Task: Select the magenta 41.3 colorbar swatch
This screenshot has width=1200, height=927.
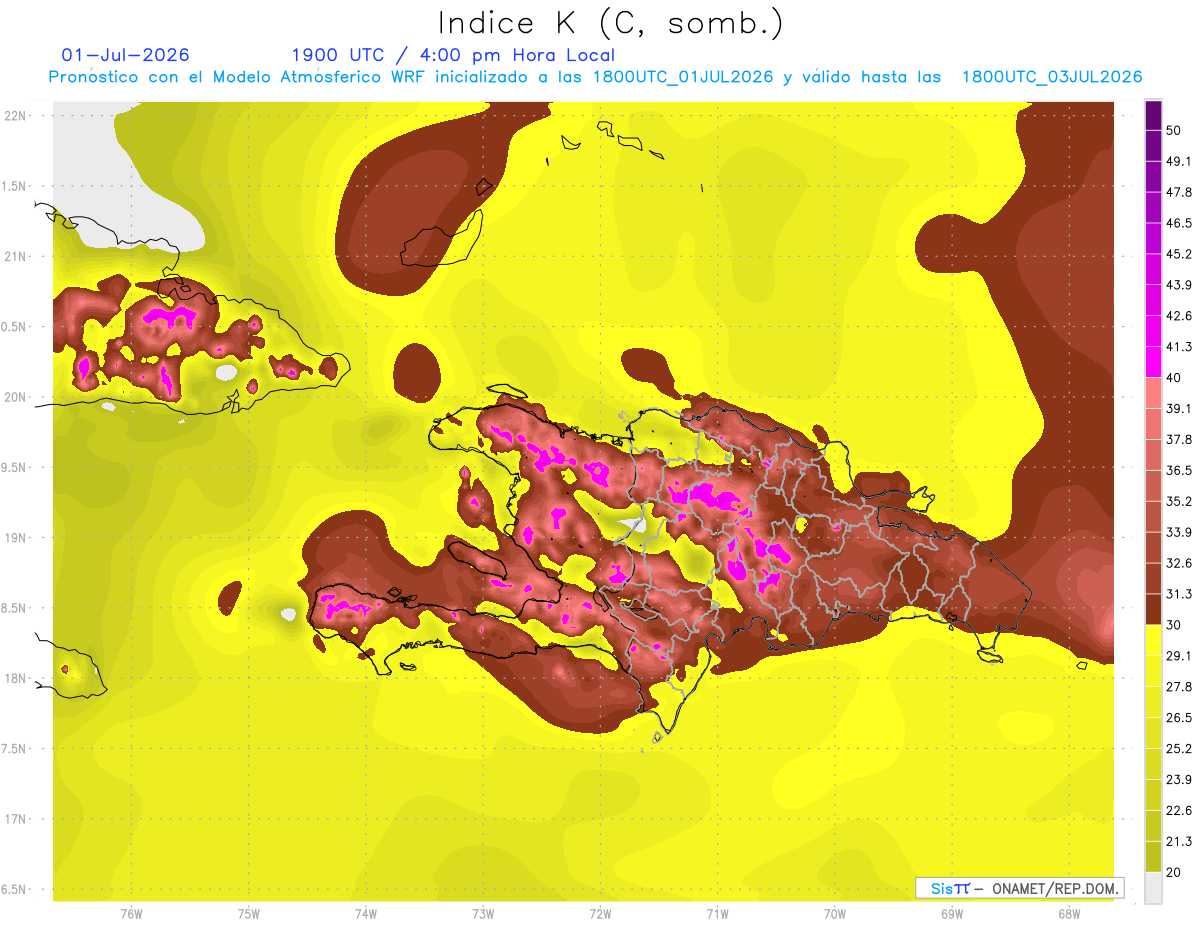Action: [1153, 361]
